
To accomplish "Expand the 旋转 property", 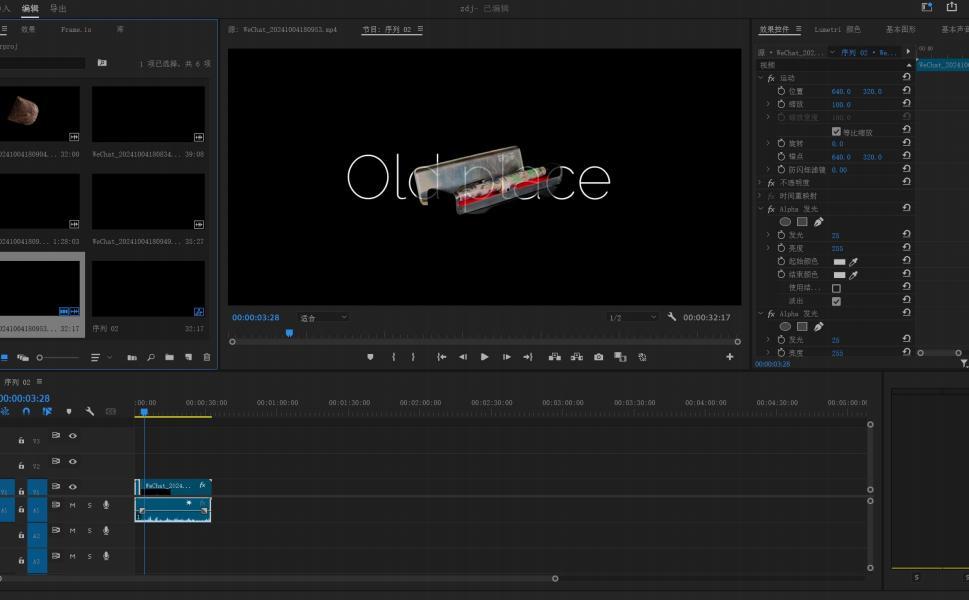I will [x=768, y=143].
